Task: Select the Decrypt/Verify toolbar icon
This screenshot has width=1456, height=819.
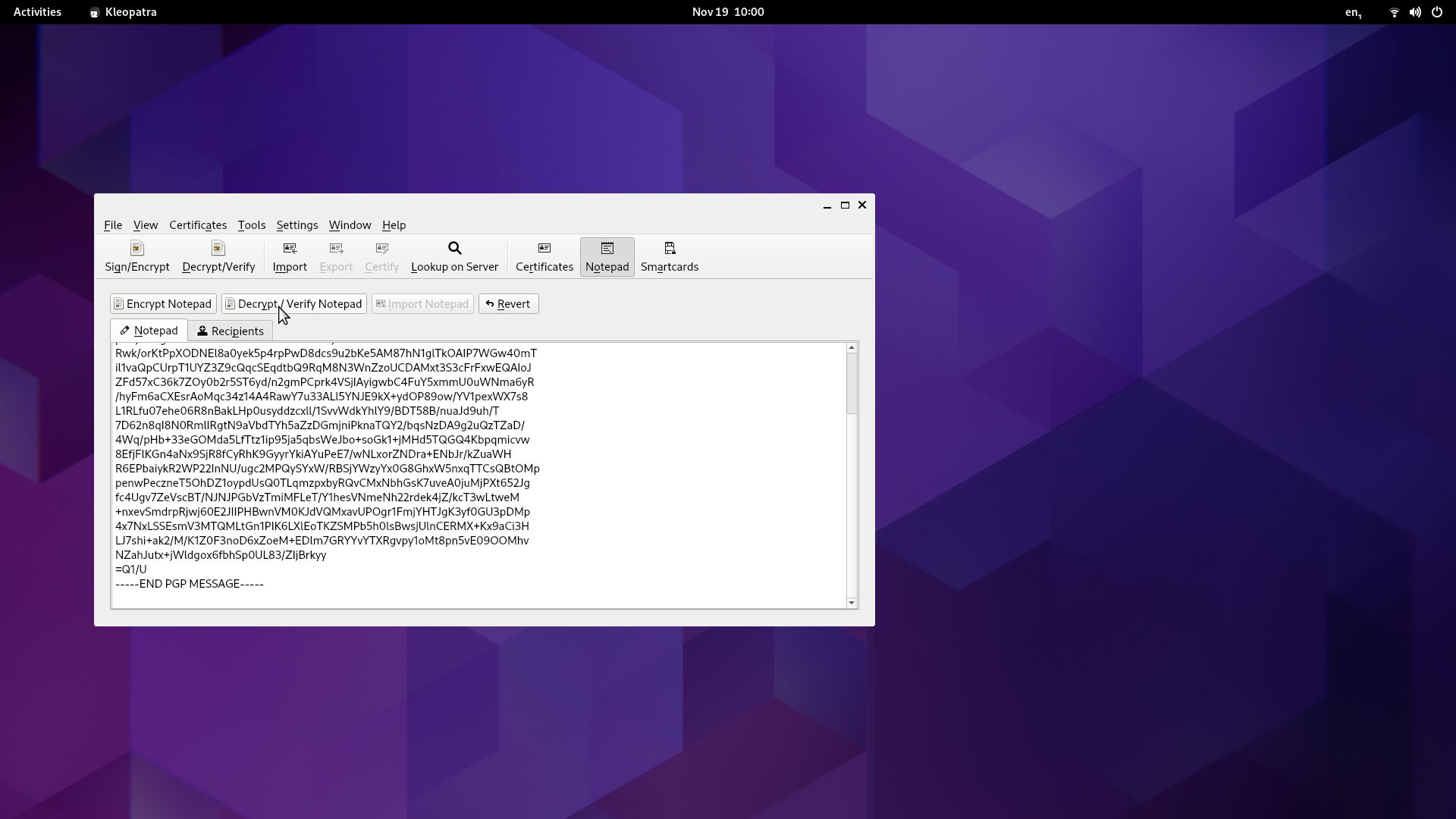Action: 218,256
